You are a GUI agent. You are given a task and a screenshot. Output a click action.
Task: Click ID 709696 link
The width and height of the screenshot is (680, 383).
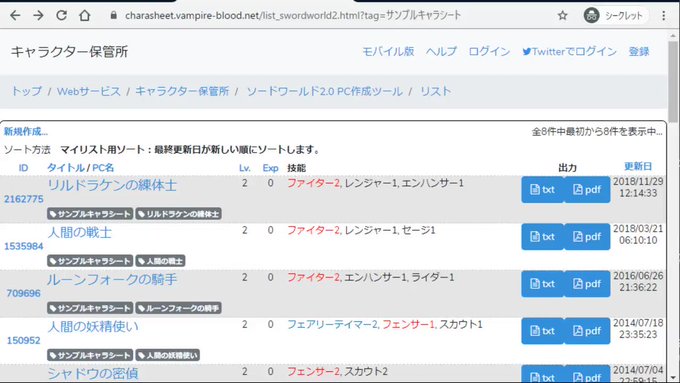pos(23,294)
